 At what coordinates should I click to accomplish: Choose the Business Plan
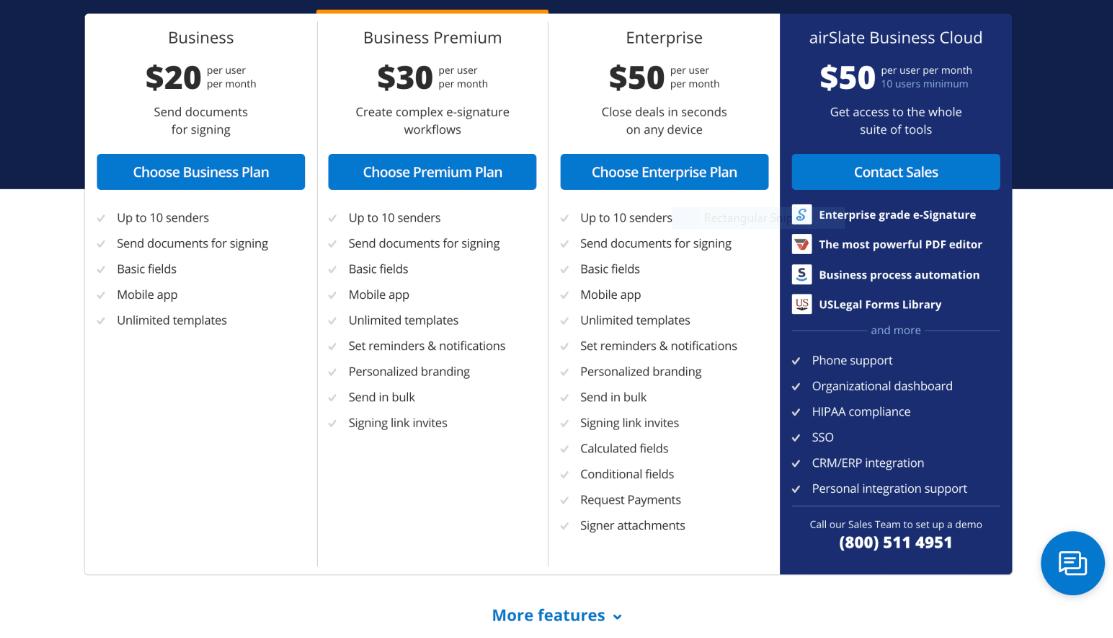coord(201,172)
